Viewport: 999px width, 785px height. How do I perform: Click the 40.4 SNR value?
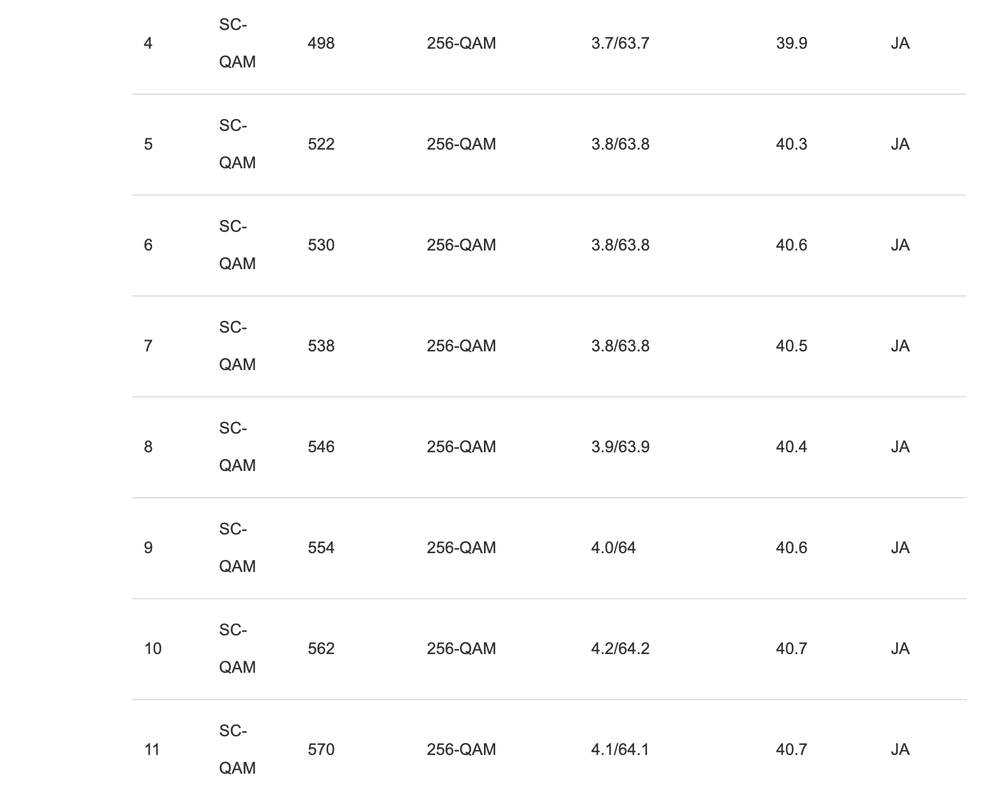(791, 448)
